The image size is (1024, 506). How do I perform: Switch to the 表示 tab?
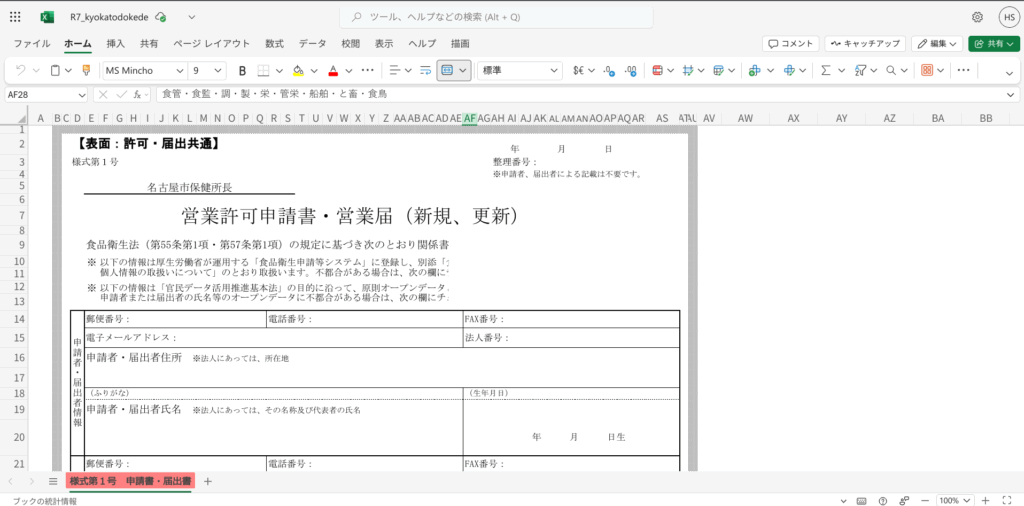pos(384,44)
